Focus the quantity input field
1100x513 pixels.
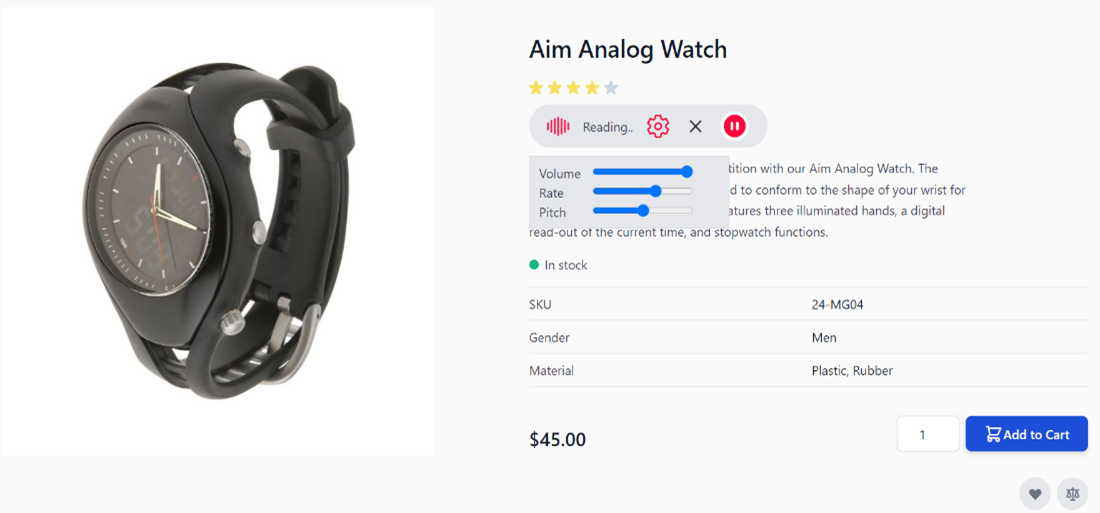click(x=928, y=434)
